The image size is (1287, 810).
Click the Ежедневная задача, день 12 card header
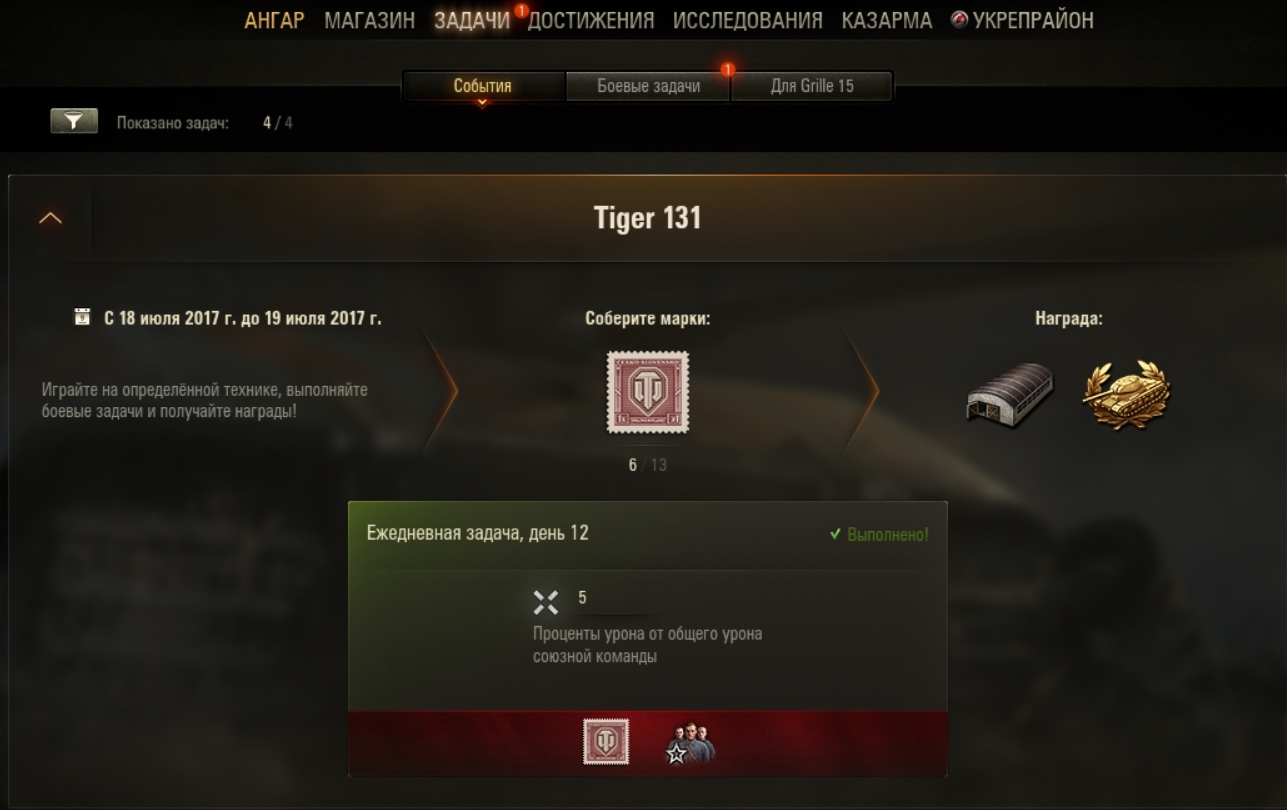click(647, 534)
